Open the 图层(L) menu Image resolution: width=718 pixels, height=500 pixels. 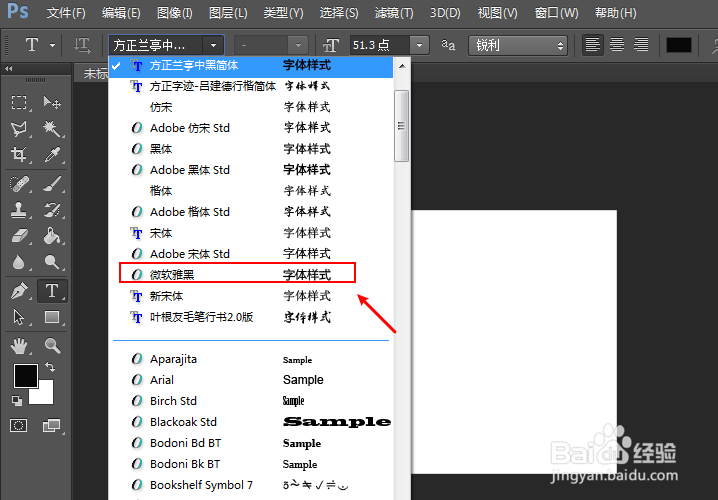228,12
